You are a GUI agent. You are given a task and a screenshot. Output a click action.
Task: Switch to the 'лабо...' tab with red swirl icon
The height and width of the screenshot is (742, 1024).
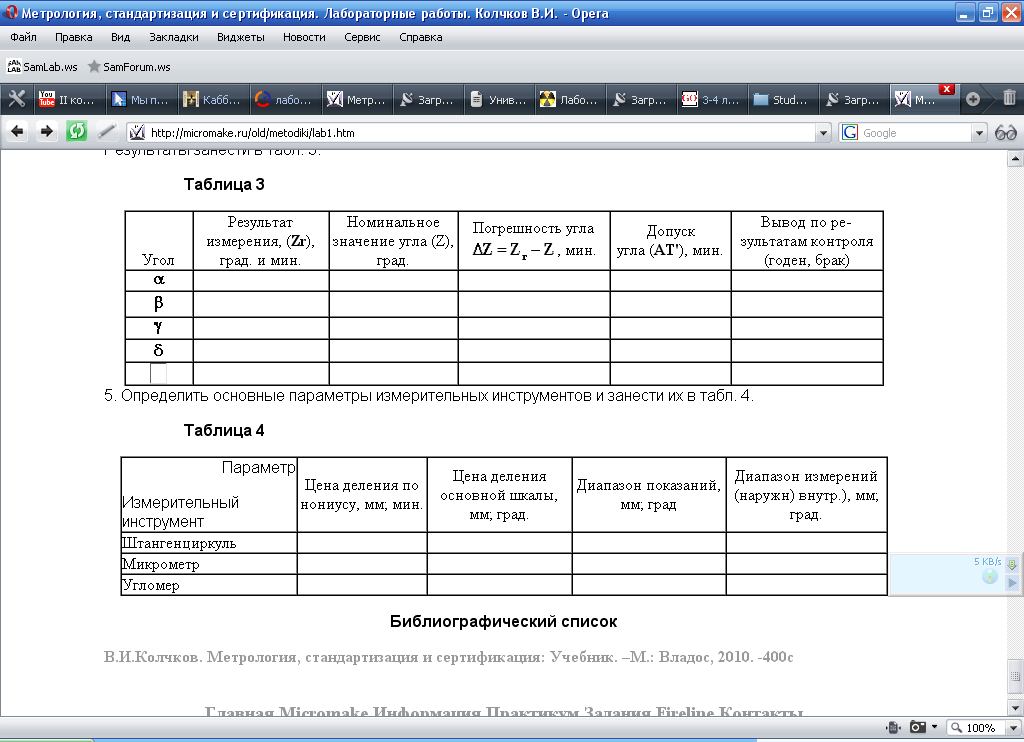pos(283,99)
